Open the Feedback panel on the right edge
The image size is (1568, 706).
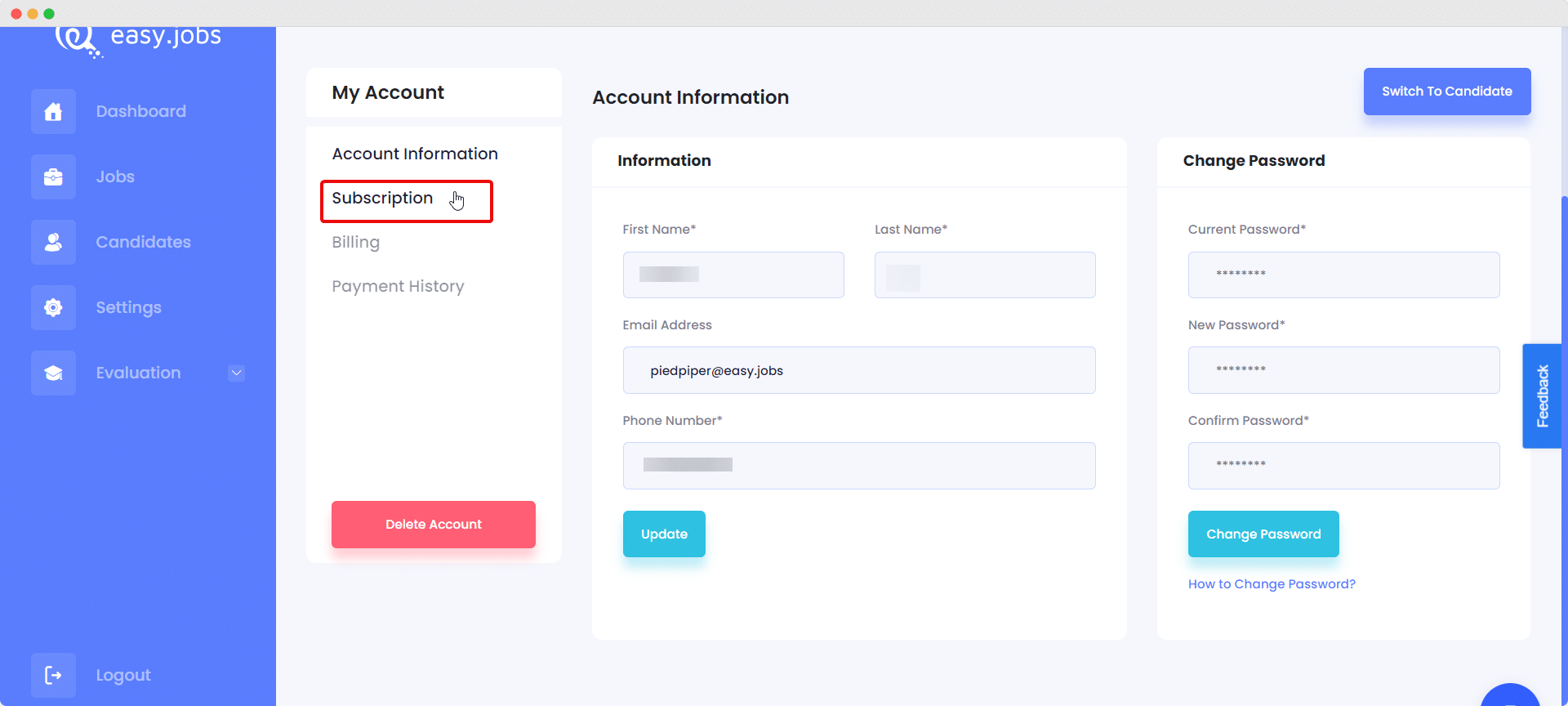click(1542, 396)
